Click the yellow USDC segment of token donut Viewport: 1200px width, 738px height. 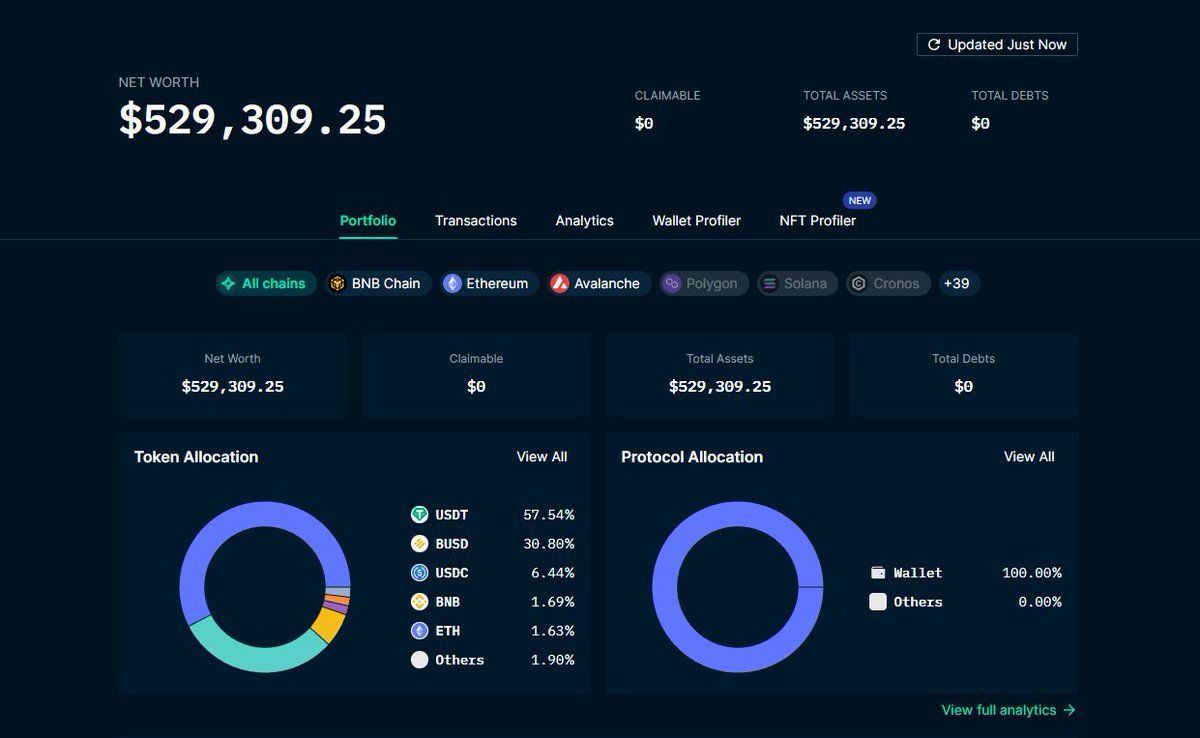pyautogui.click(x=327, y=627)
